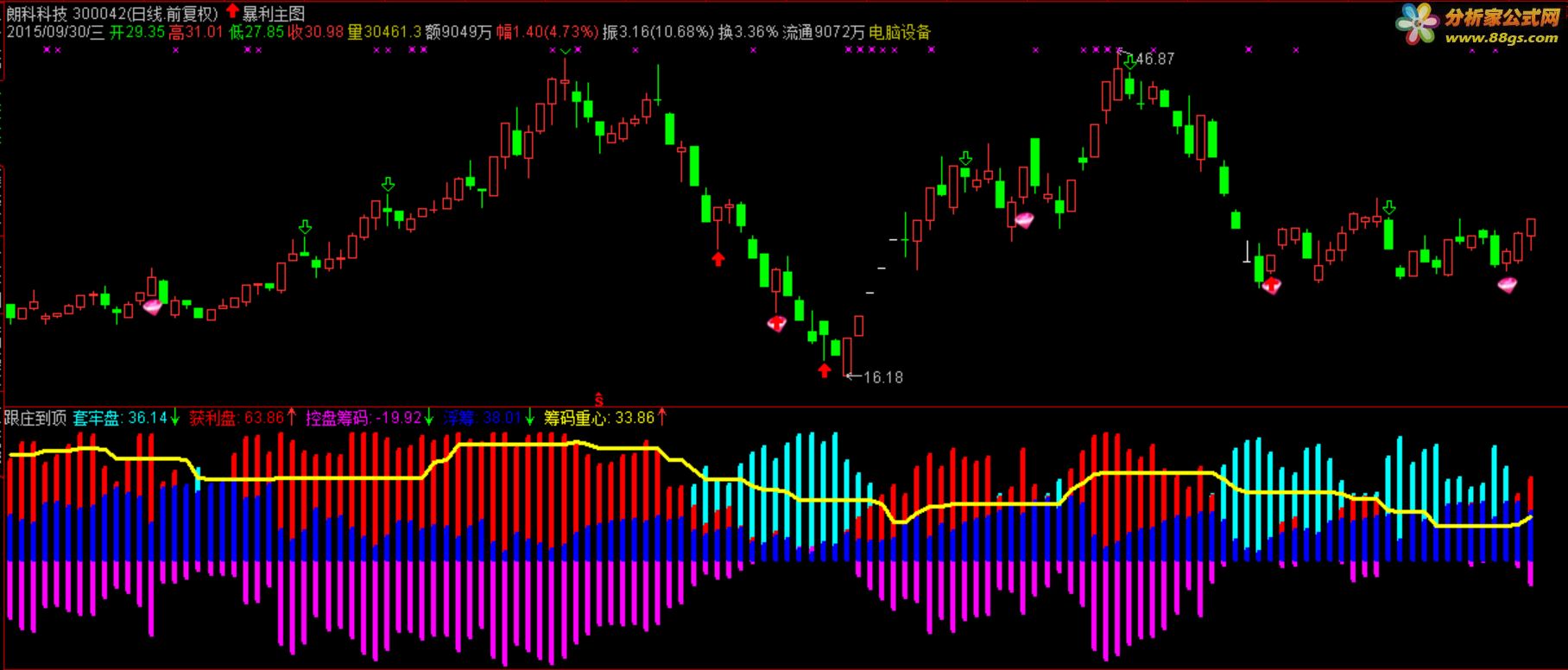The width and height of the screenshot is (1568, 670).
Task: Click the close price 收30.98
Action: 315,33
